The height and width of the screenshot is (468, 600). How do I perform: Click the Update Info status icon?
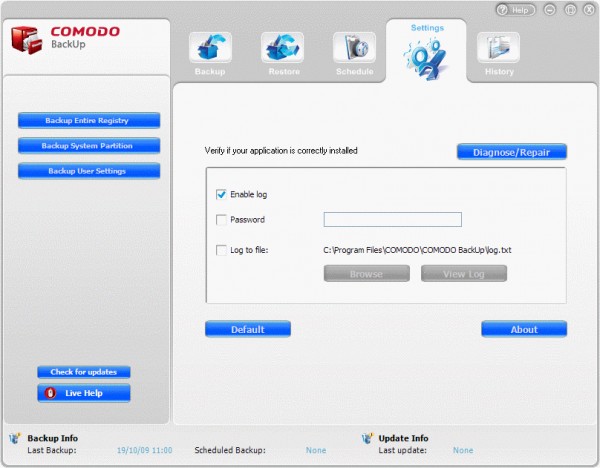(x=367, y=438)
